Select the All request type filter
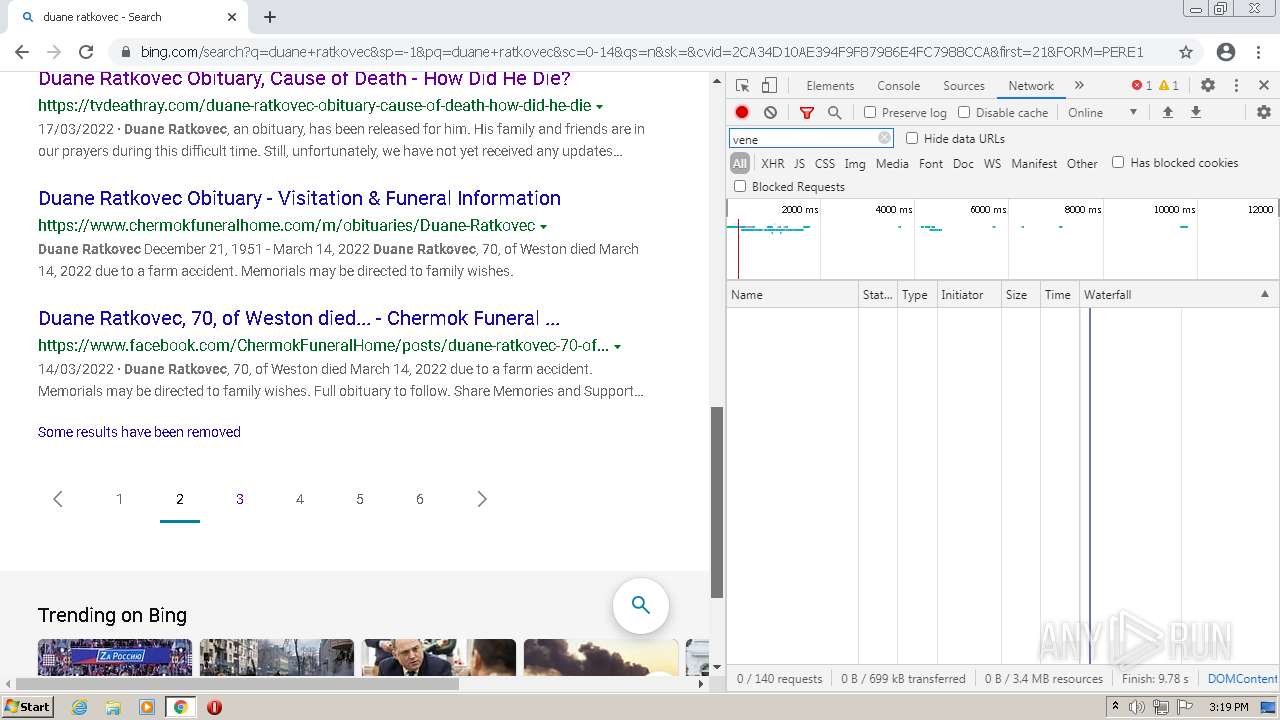 pos(740,164)
